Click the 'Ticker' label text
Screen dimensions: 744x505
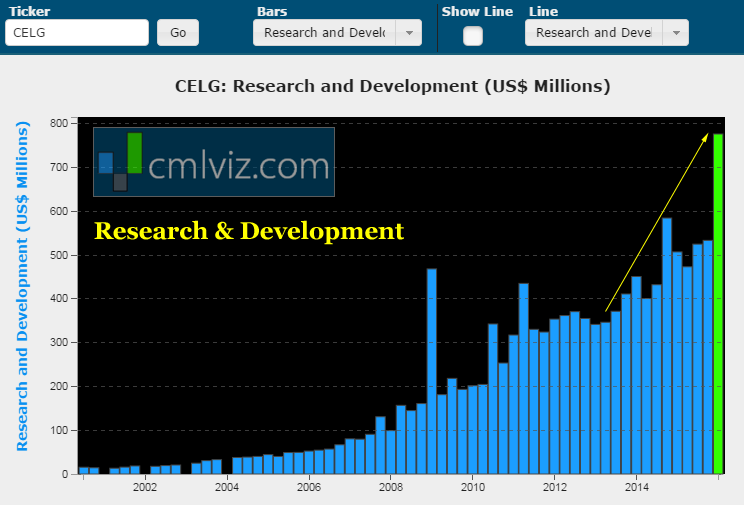coord(29,11)
